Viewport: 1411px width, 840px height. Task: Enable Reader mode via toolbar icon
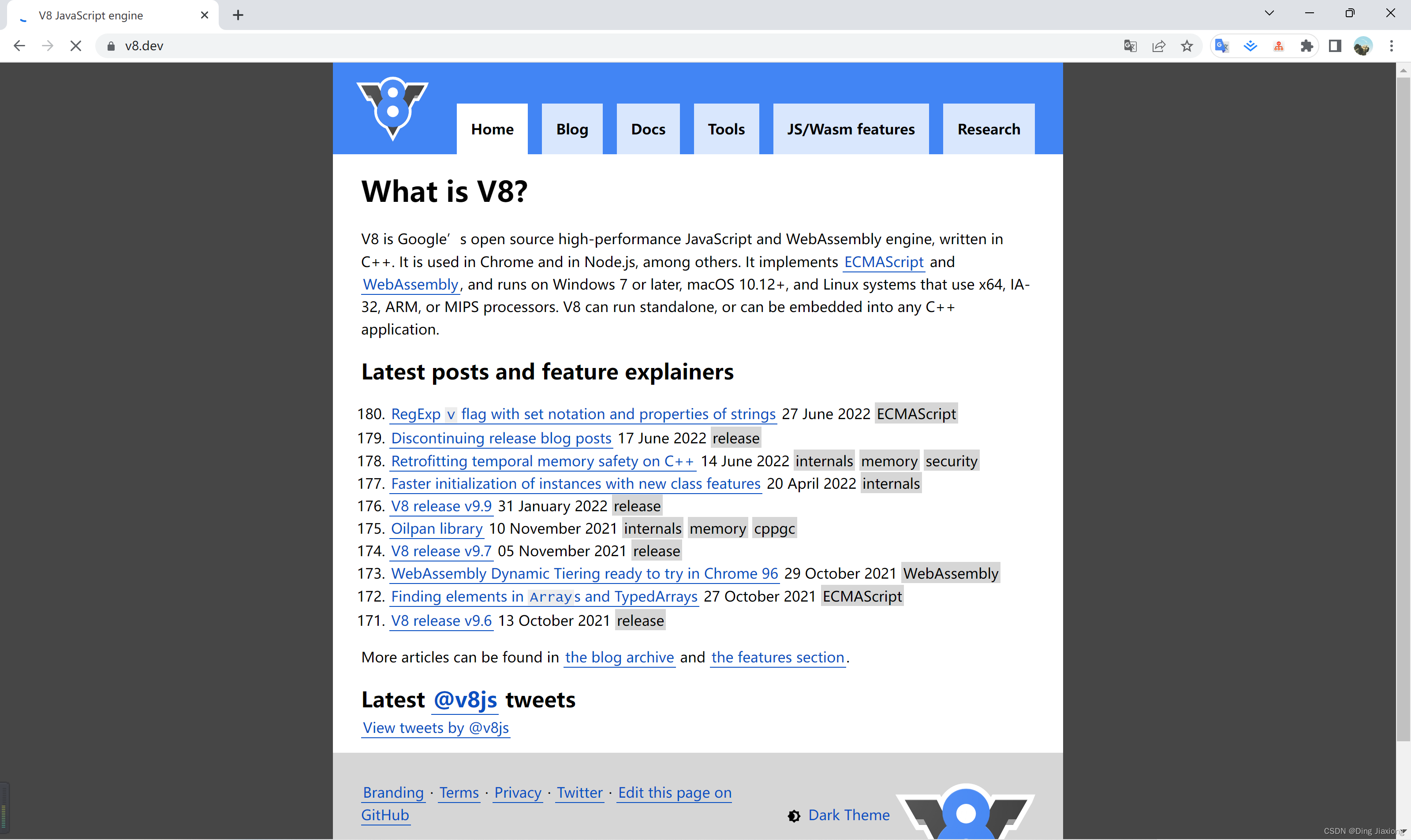tap(1335, 45)
